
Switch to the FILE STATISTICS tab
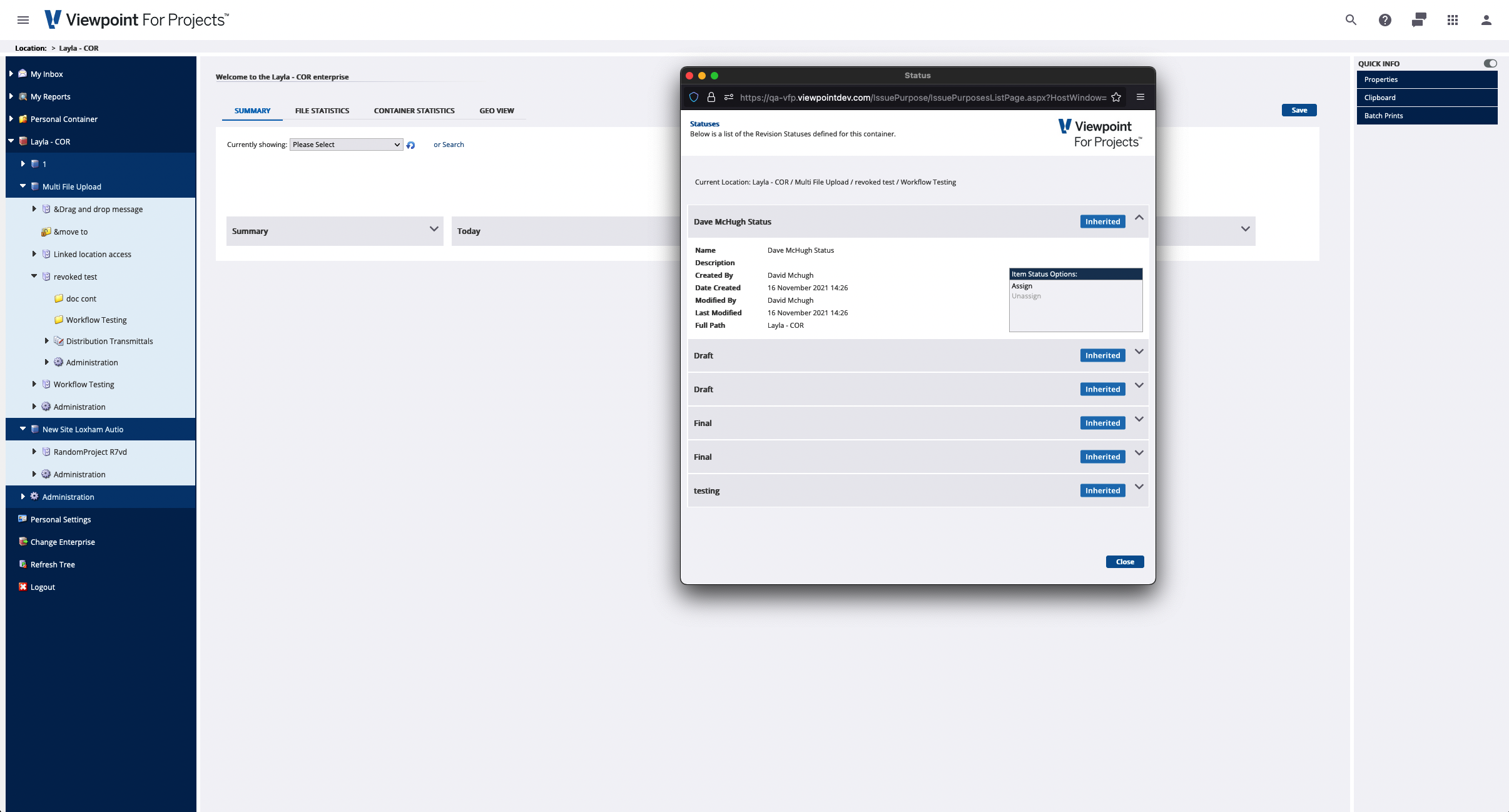pyautogui.click(x=322, y=110)
